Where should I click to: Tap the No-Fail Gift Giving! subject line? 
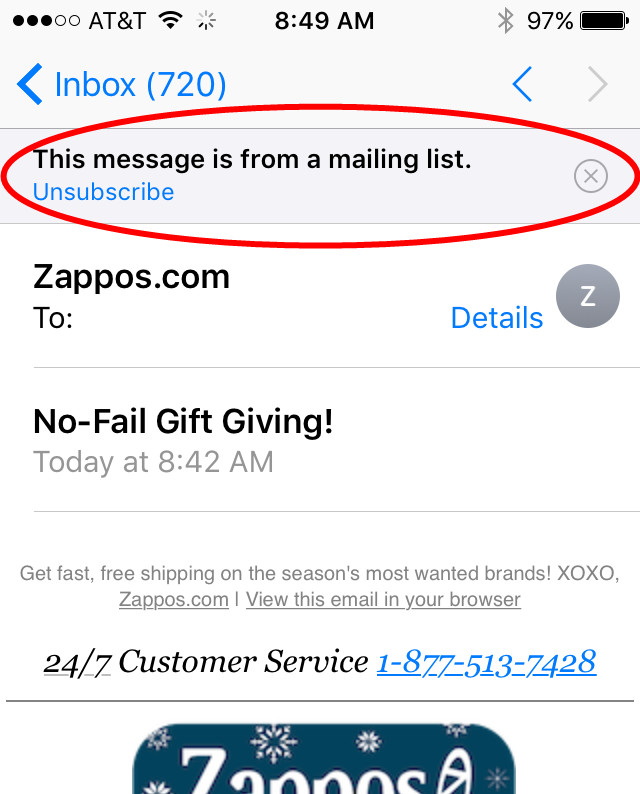[x=183, y=421]
